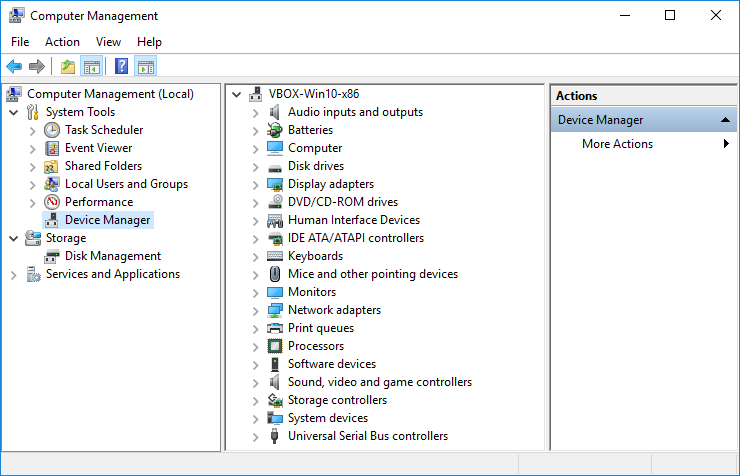
Task: Click the Event Viewer icon
Action: tap(53, 148)
